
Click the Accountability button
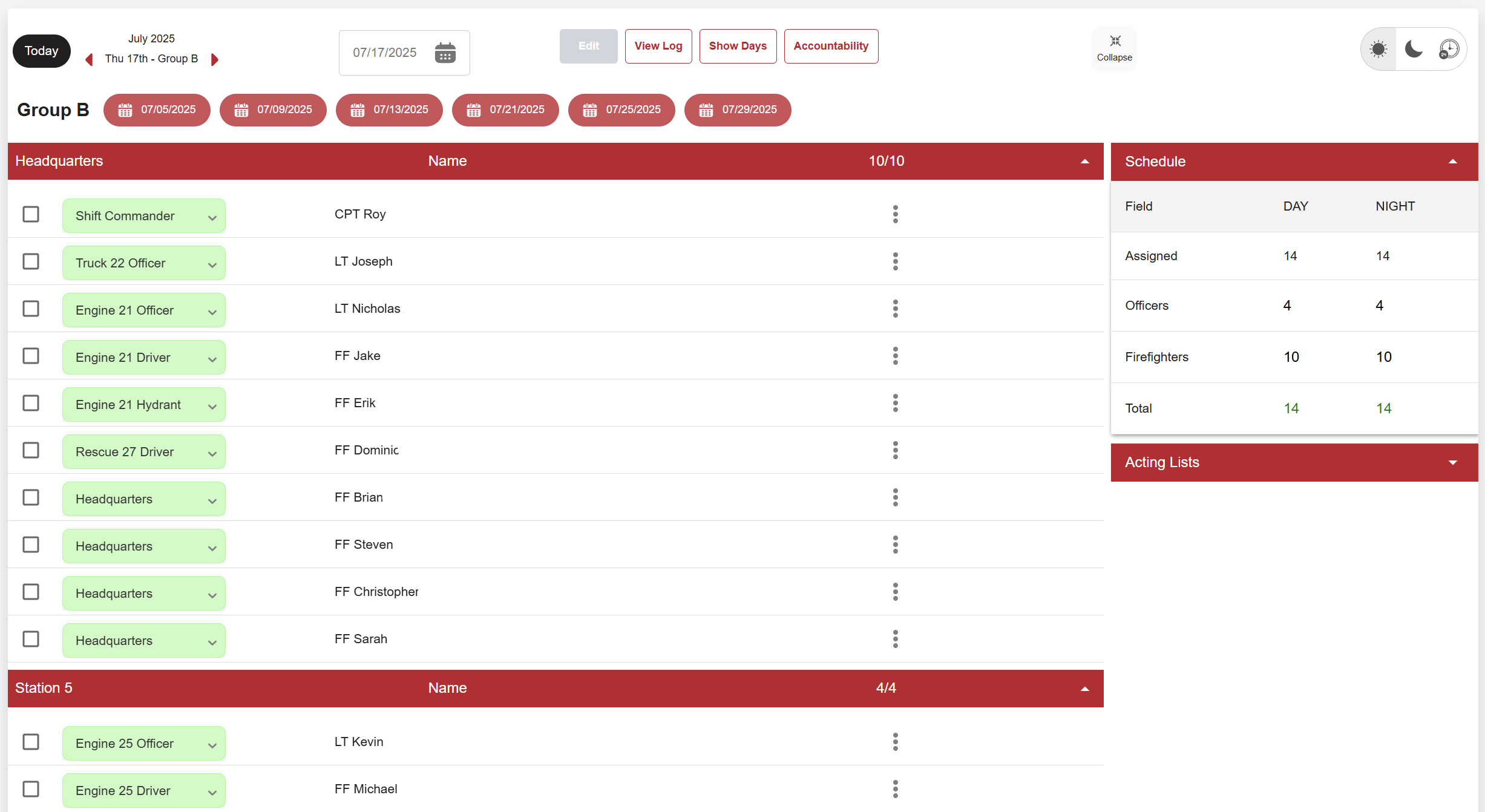point(831,46)
